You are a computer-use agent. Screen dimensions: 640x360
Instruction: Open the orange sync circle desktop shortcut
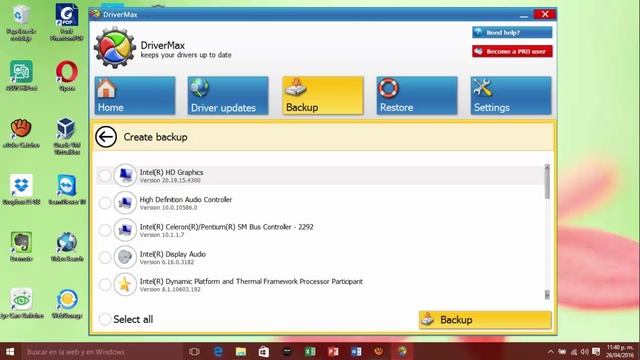67,303
